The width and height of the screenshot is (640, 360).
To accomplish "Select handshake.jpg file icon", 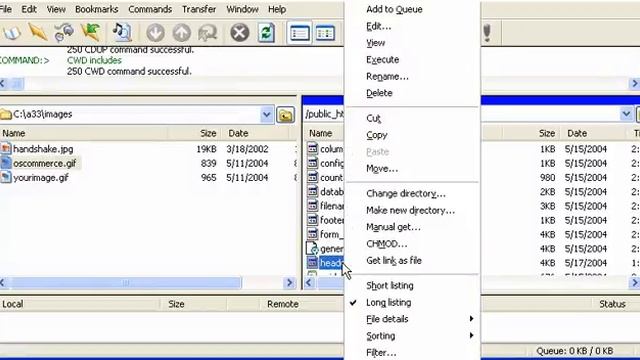I will [x=6, y=149].
